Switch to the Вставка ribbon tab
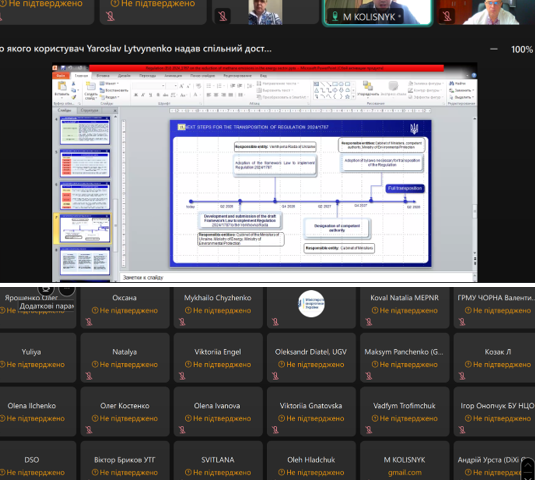The image size is (542, 480). 103,75
